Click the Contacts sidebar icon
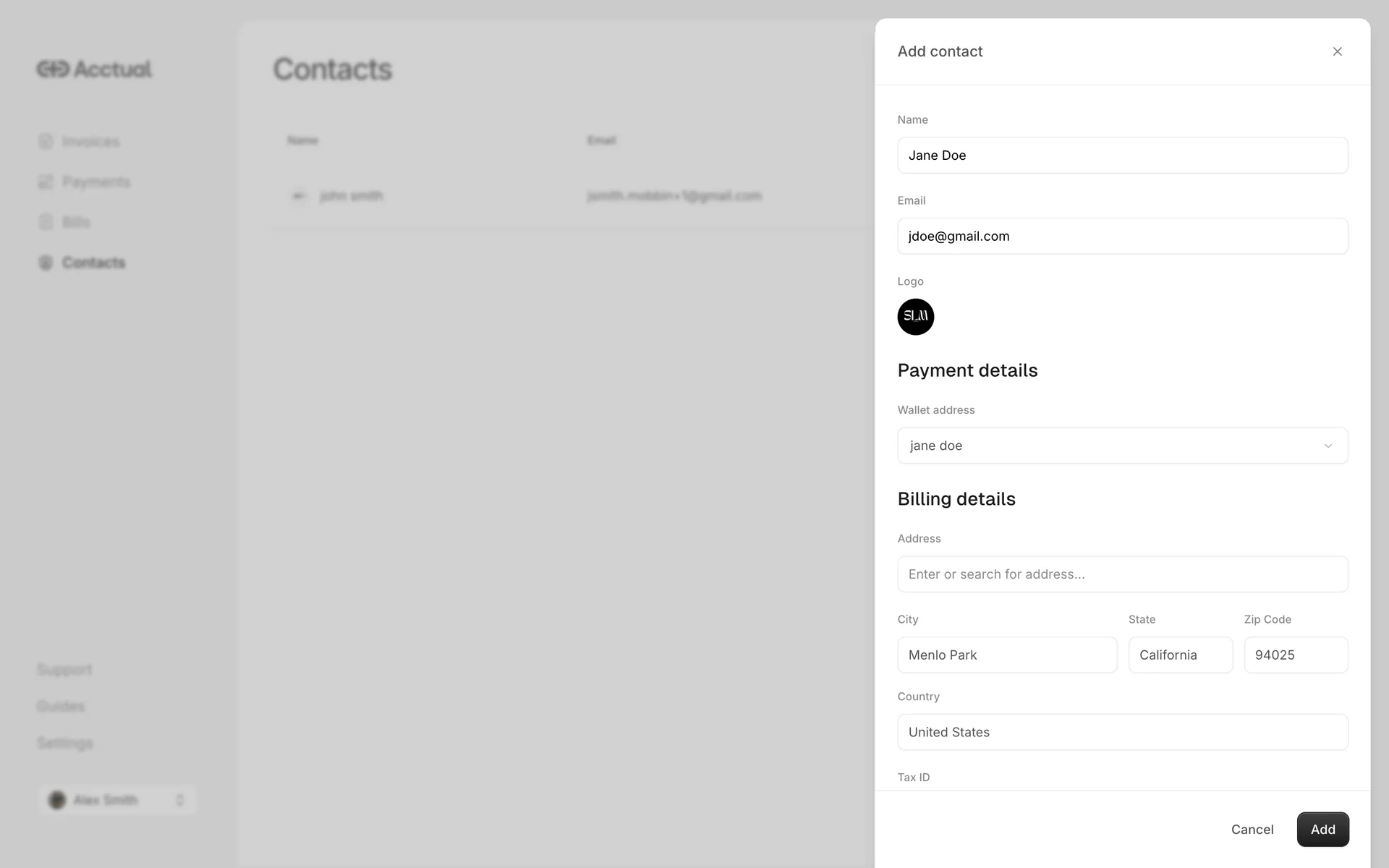1389x868 pixels. point(46,263)
